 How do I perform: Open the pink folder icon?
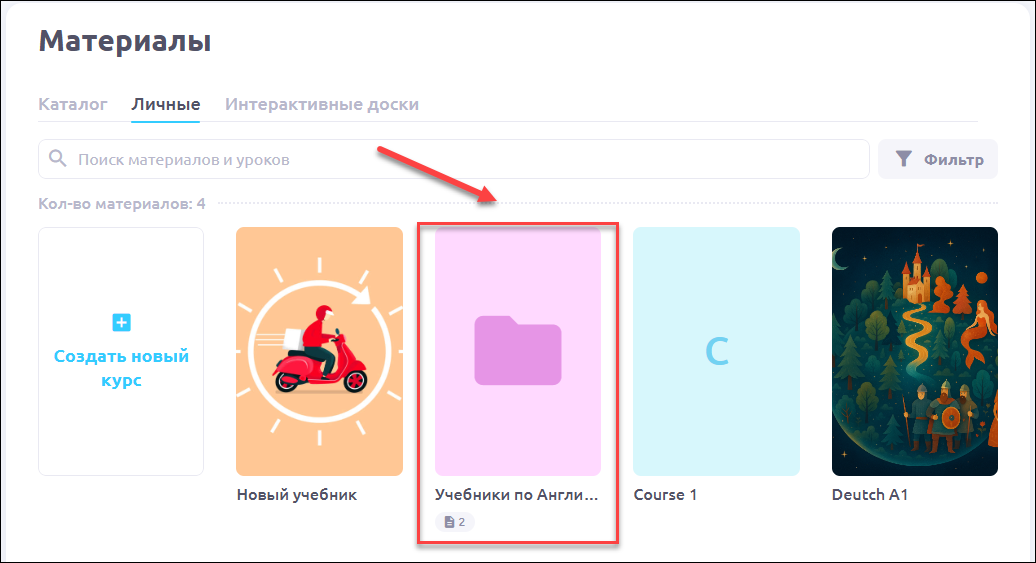[517, 350]
